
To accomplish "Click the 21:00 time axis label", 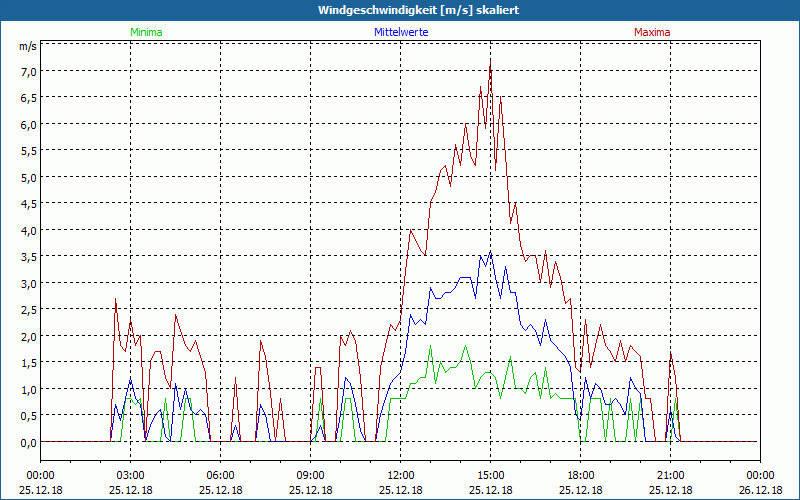I will coord(670,475).
